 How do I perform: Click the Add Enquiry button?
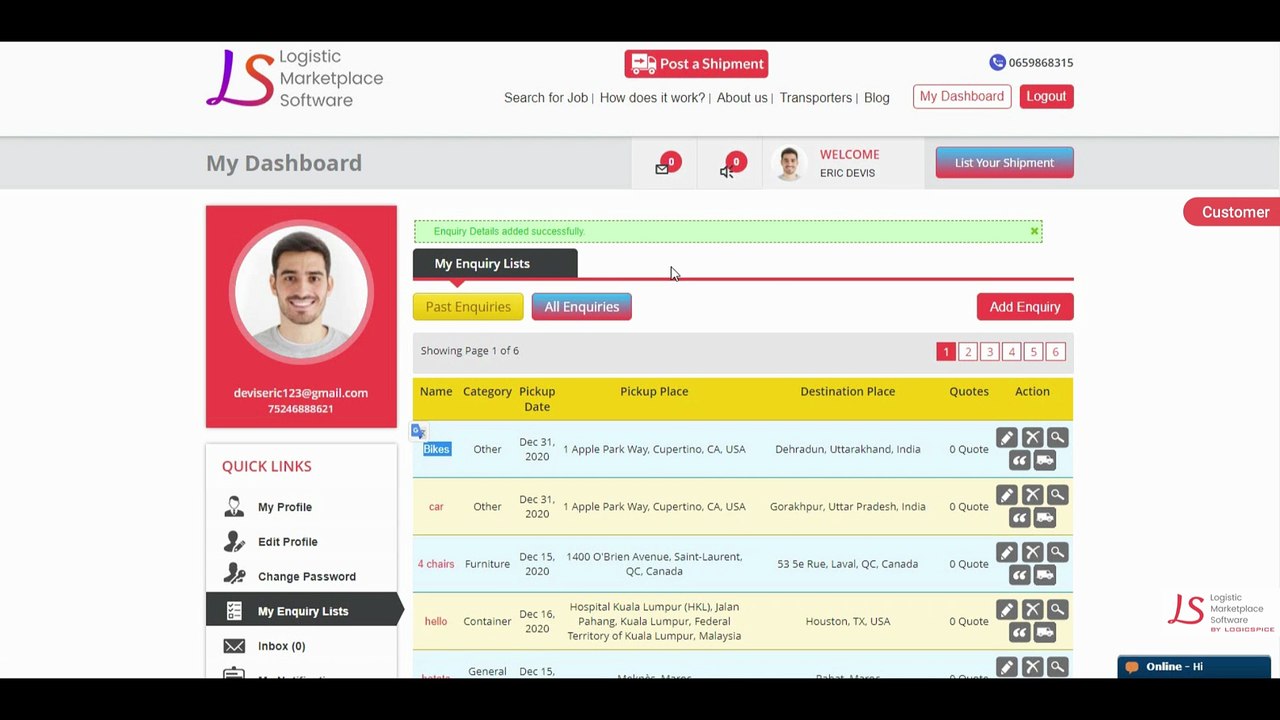tap(1025, 307)
